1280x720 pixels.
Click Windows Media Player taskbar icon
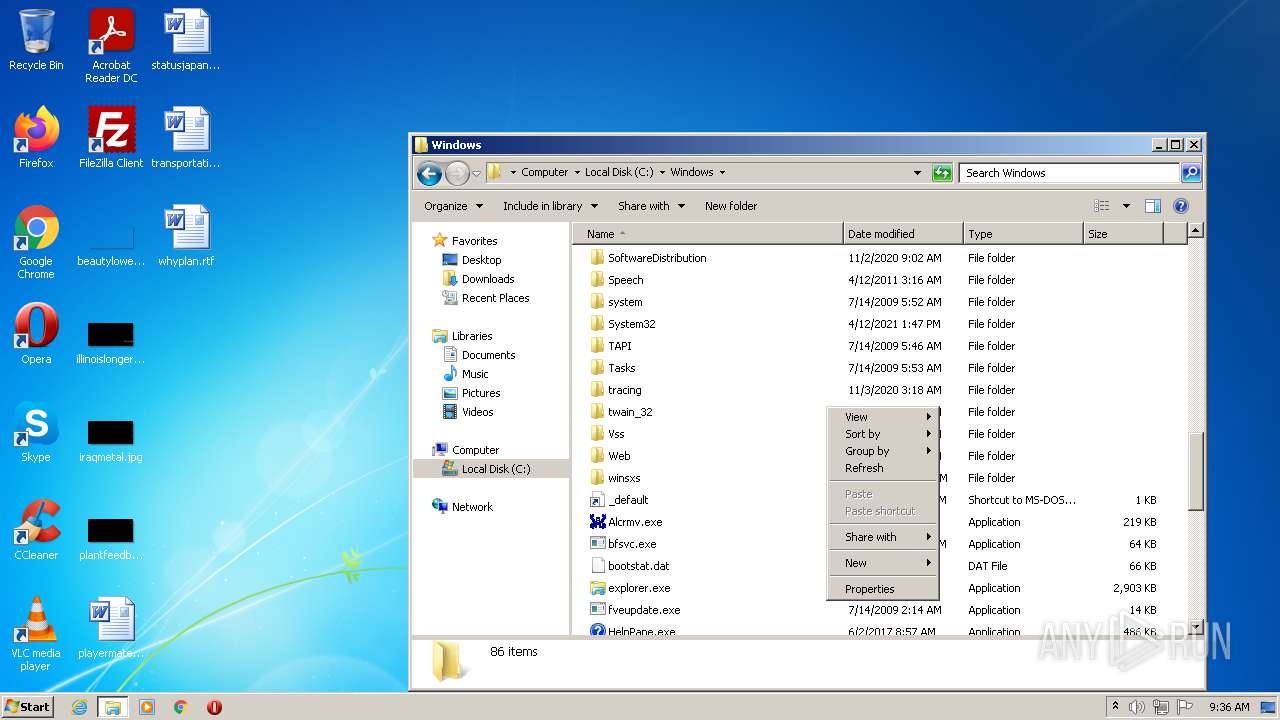tap(147, 707)
